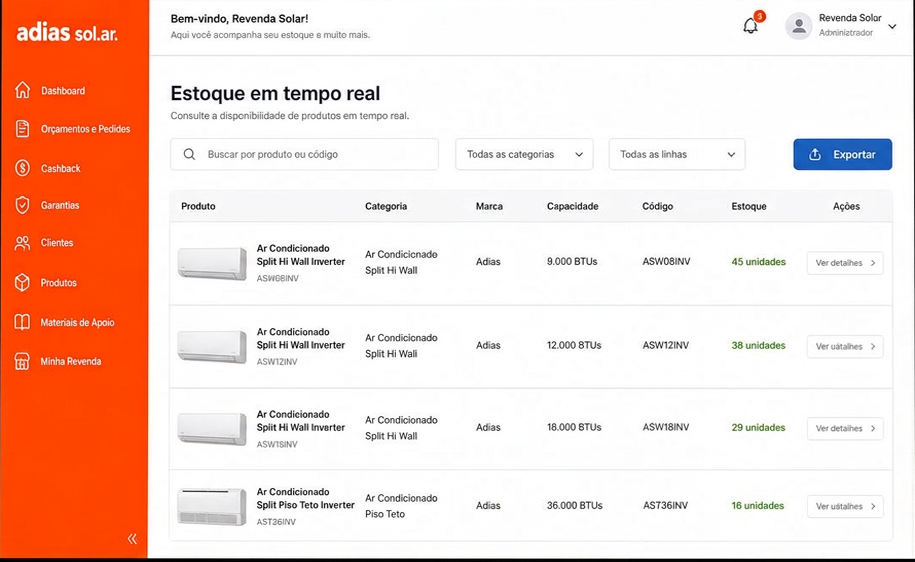Click the user avatar icon
The width and height of the screenshot is (915, 562).
(799, 26)
